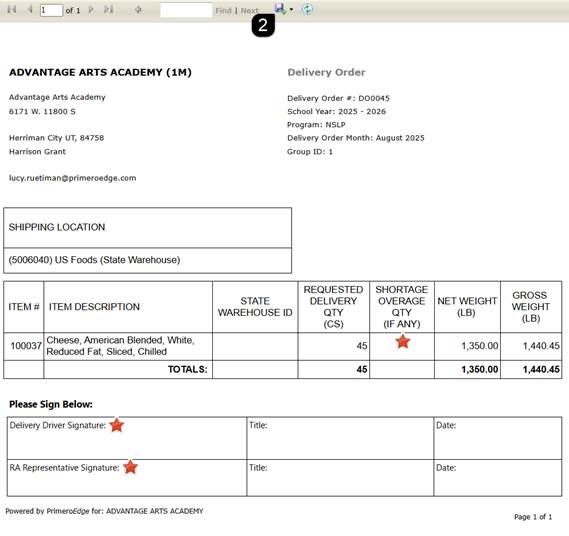Click the RA Representative Signature field
This screenshot has height=536, width=569.
[x=127, y=478]
